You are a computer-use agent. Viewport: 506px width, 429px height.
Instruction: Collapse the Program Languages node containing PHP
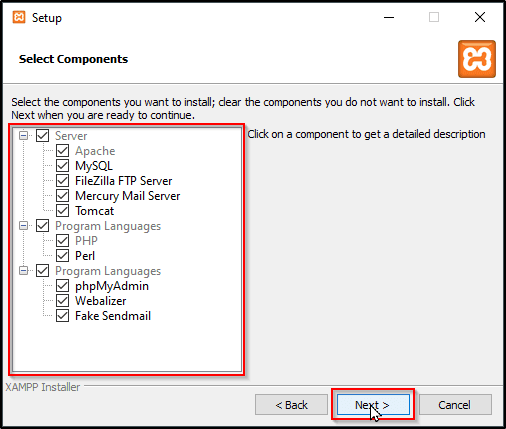(23, 226)
